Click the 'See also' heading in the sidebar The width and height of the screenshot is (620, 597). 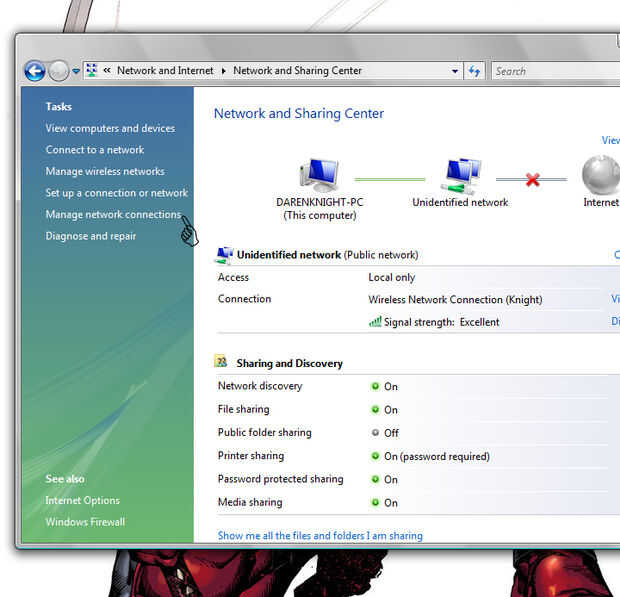(65, 479)
